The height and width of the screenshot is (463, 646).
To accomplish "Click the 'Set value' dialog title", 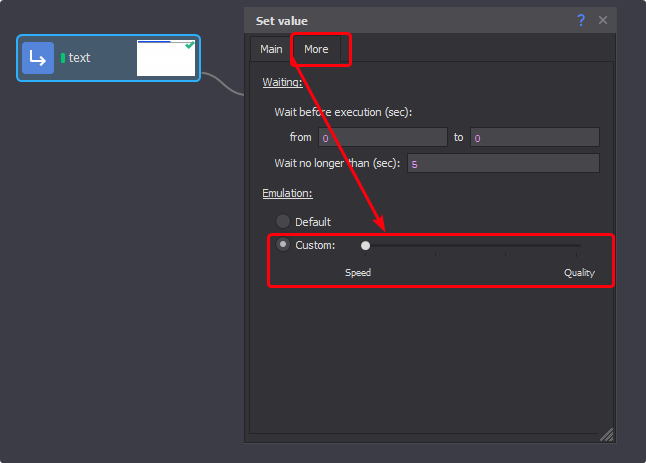I will pos(282,21).
